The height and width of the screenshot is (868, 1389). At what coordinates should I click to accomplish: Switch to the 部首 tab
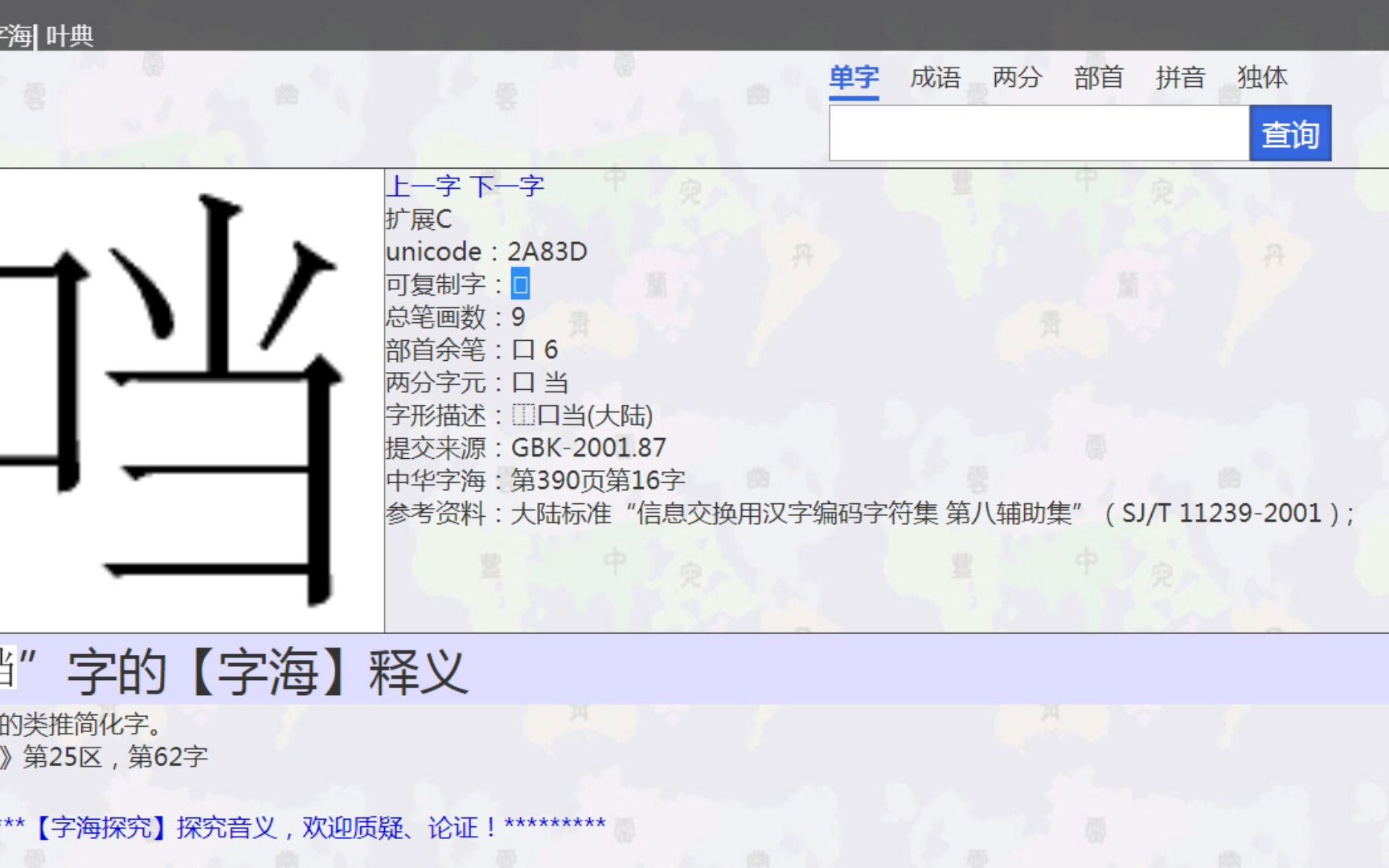1099,78
